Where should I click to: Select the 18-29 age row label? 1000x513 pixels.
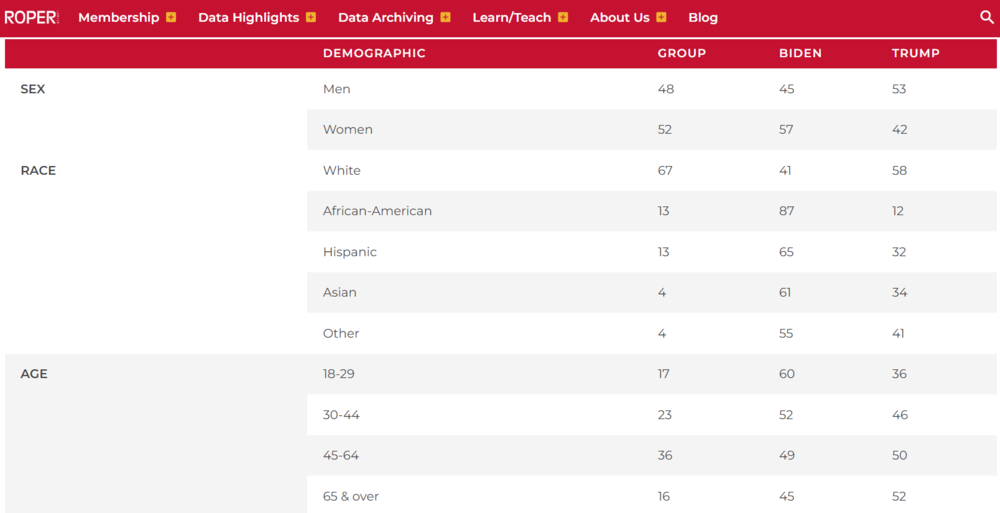click(x=339, y=374)
